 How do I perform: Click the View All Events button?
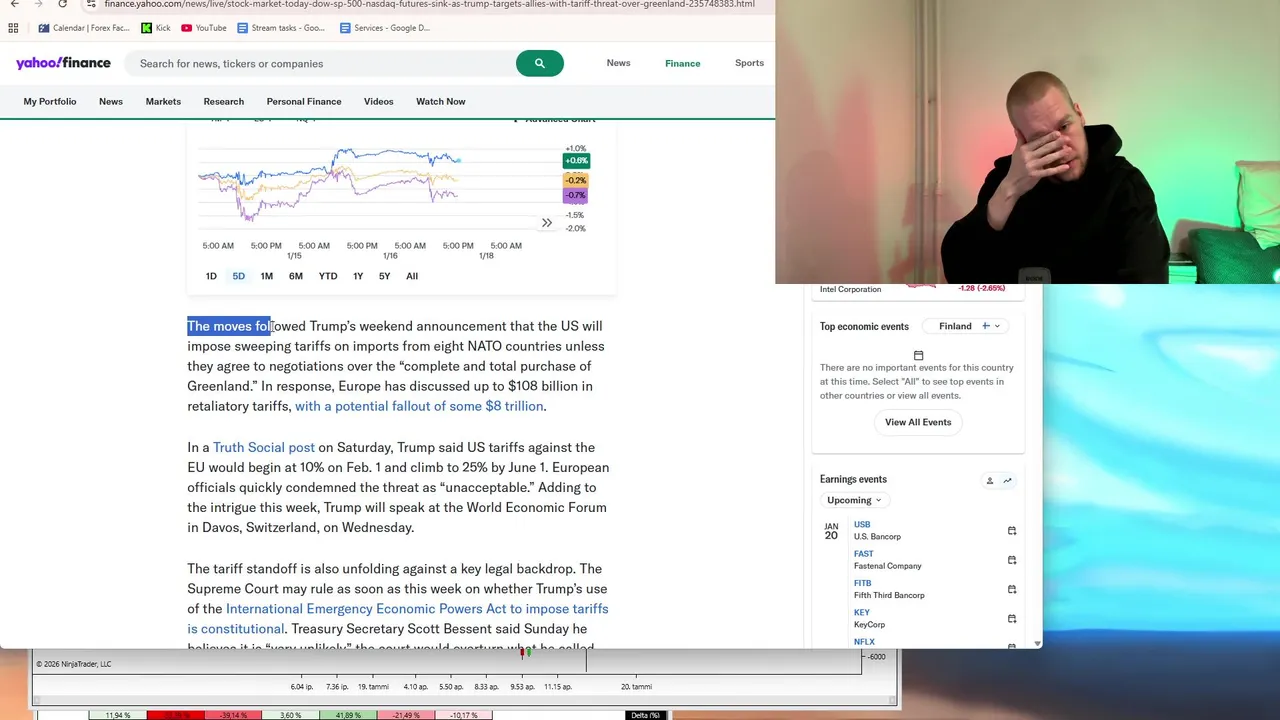(918, 422)
